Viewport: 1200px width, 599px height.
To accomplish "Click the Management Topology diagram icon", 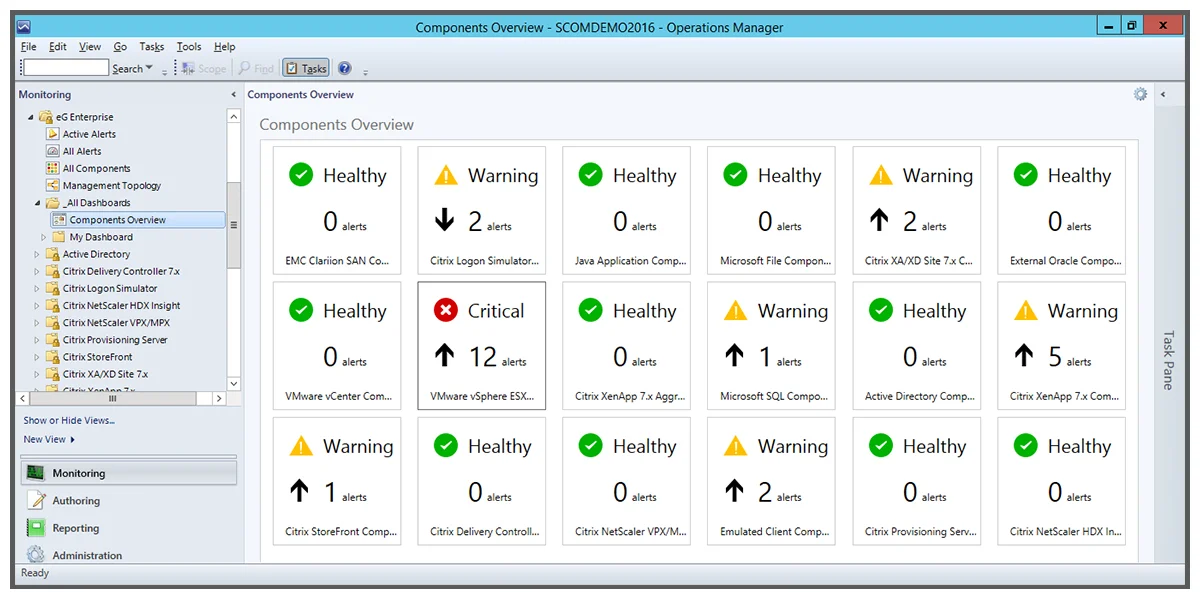I will point(54,185).
